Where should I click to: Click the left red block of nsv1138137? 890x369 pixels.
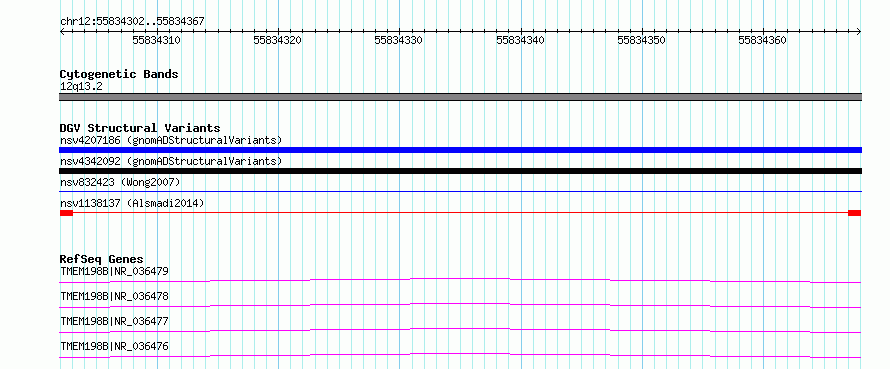point(66,213)
